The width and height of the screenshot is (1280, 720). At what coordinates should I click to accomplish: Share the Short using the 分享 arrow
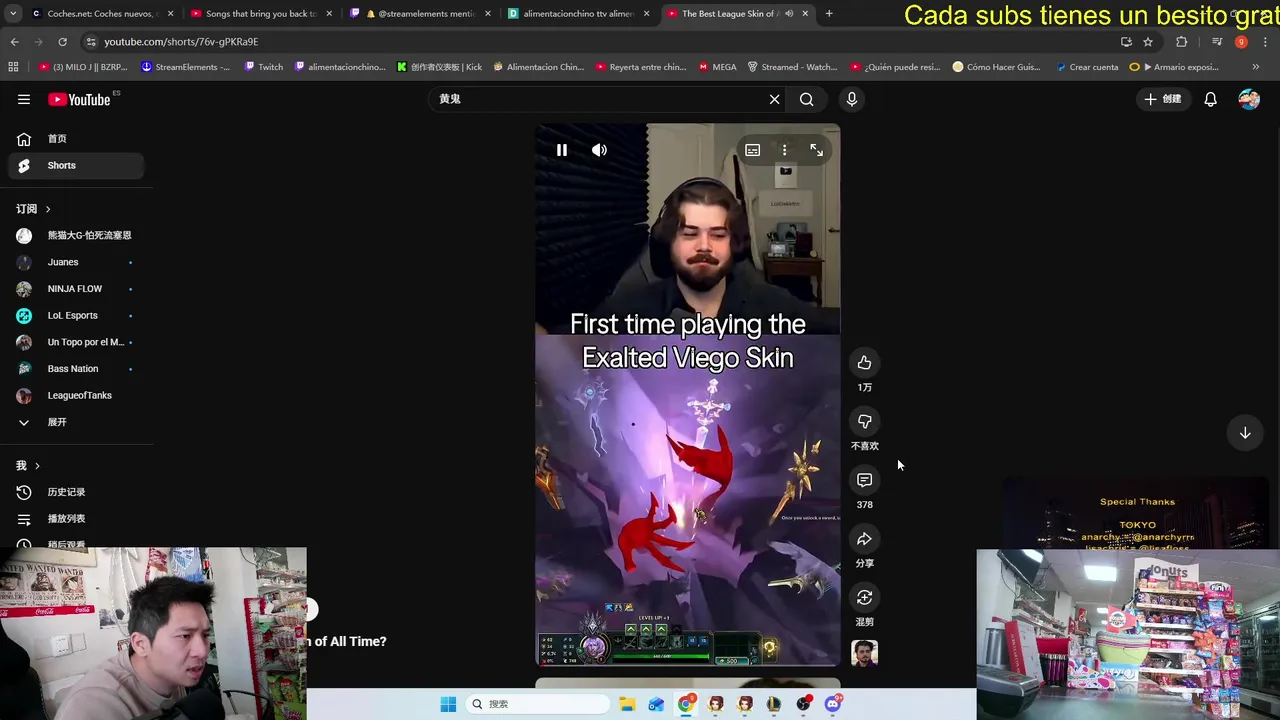864,539
